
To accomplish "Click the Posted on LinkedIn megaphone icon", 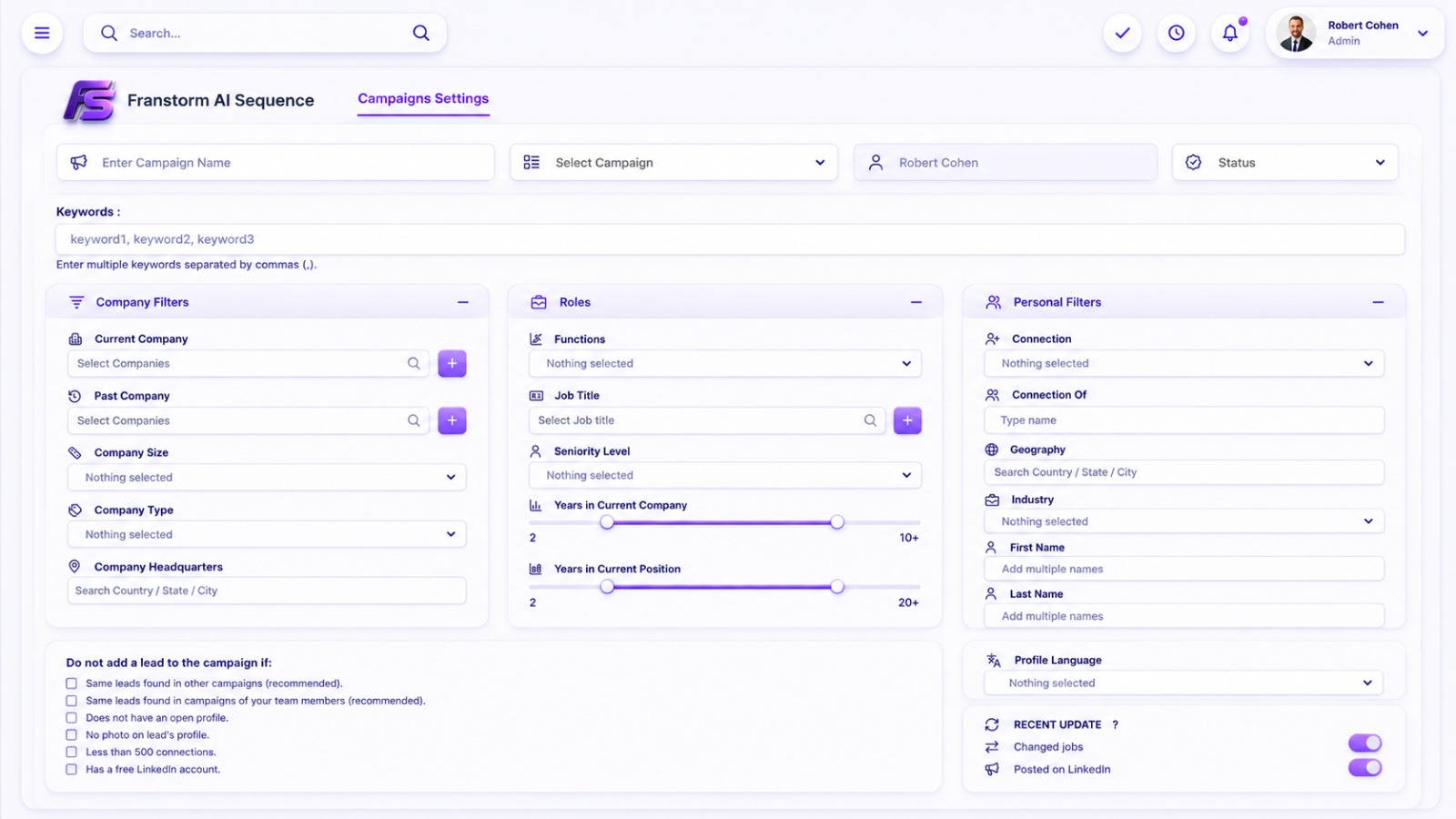I will point(992,769).
